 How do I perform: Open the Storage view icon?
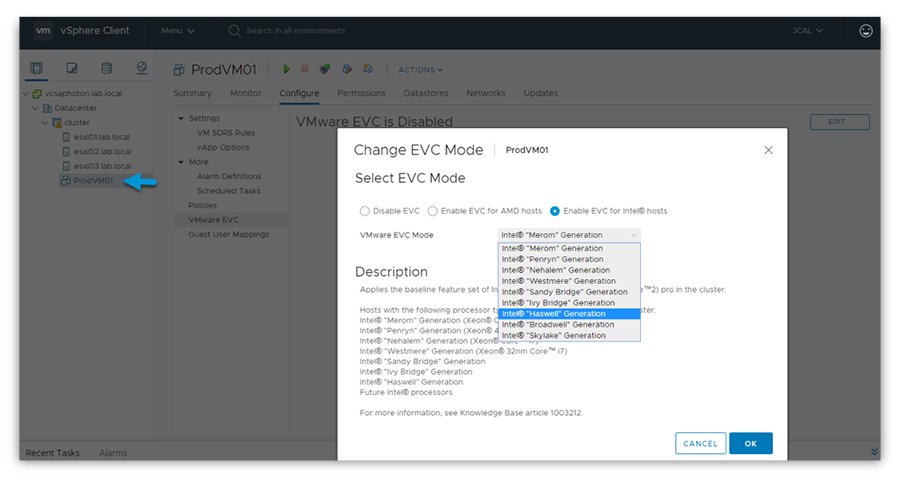point(107,68)
